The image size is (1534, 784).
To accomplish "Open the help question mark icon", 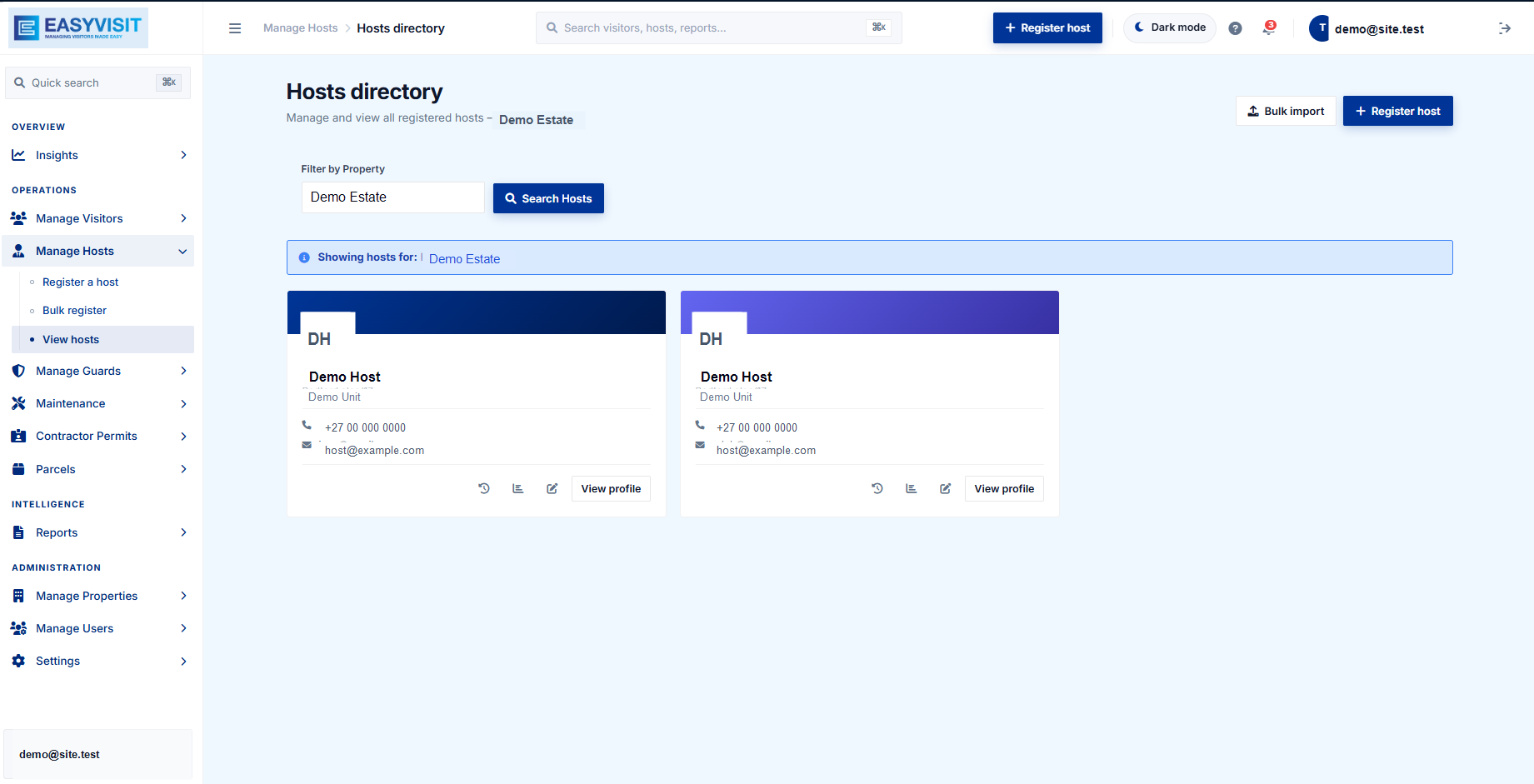I will pyautogui.click(x=1235, y=28).
